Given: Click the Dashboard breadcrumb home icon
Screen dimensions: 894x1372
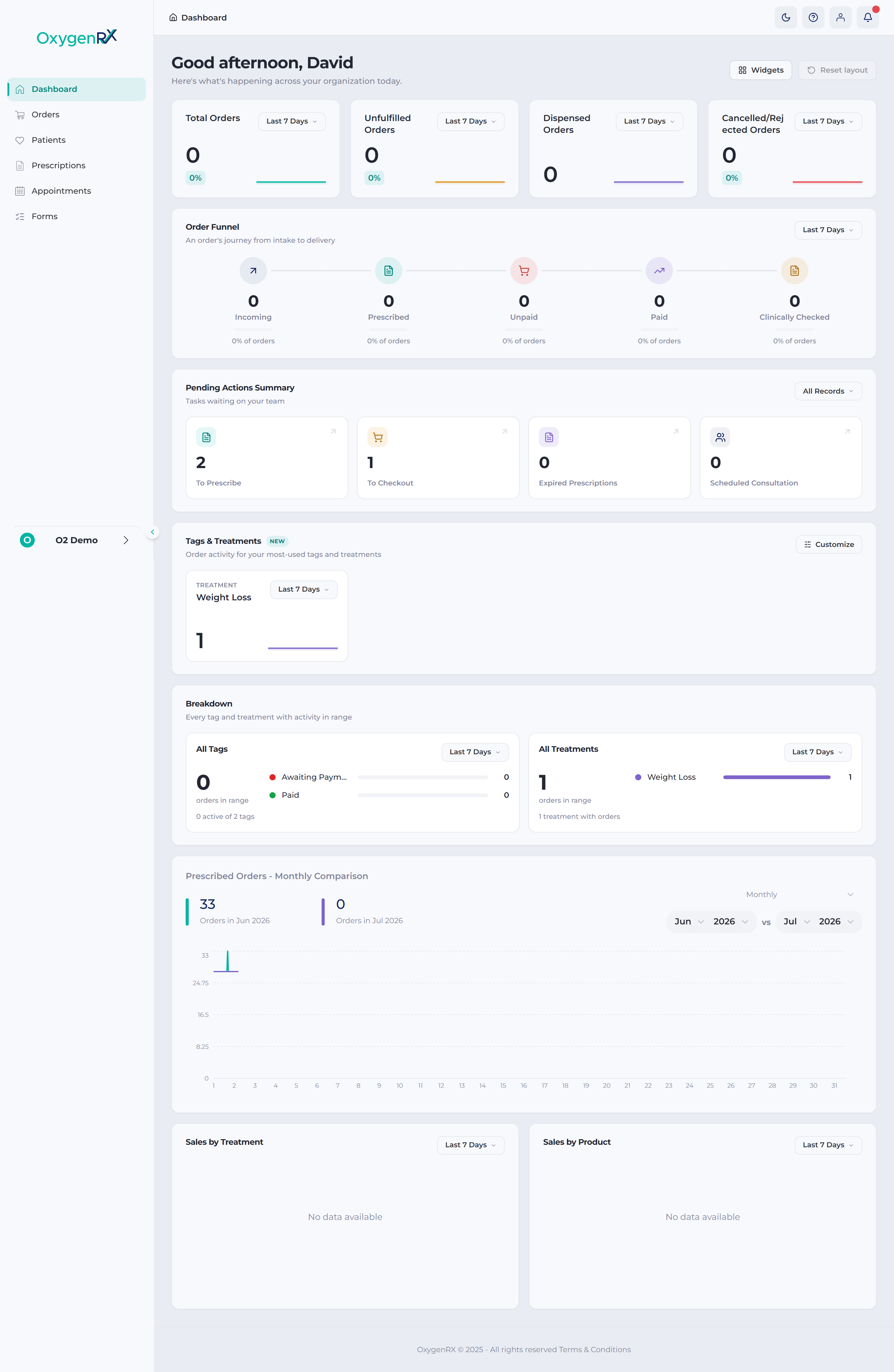Looking at the screenshot, I should tap(173, 17).
